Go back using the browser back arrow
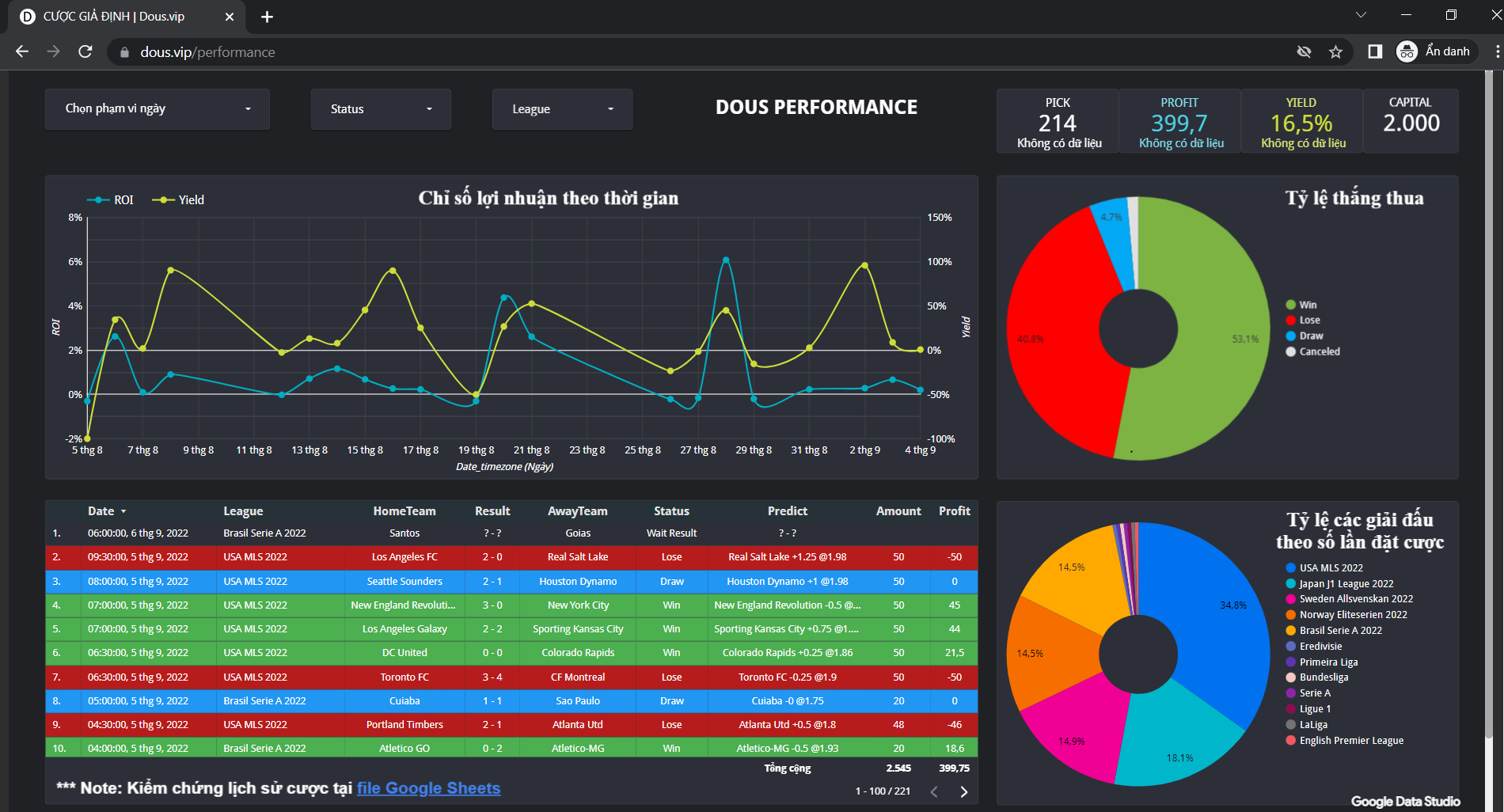 22,51
